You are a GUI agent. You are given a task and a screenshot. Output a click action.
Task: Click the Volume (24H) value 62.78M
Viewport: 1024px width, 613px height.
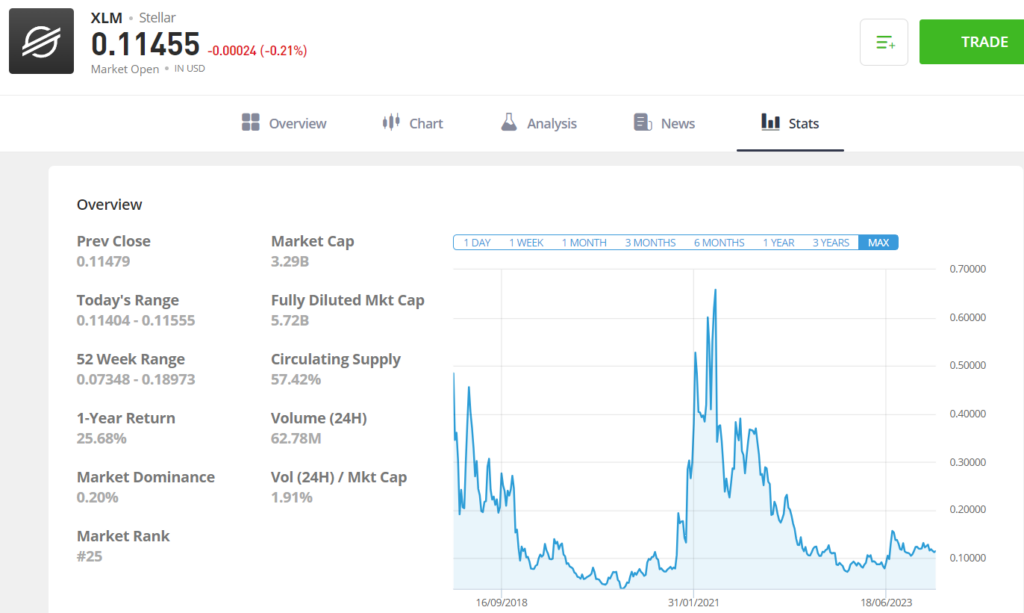pos(296,438)
